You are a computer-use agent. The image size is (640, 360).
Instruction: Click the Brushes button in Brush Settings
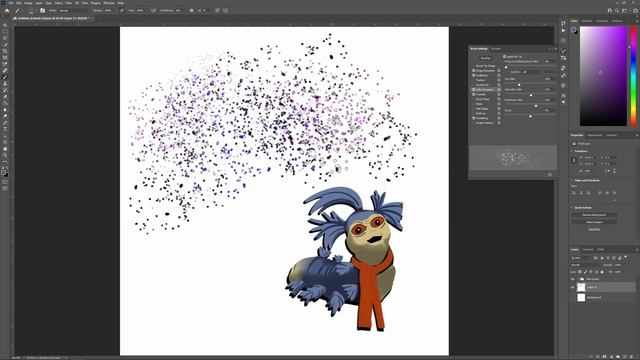[x=487, y=58]
